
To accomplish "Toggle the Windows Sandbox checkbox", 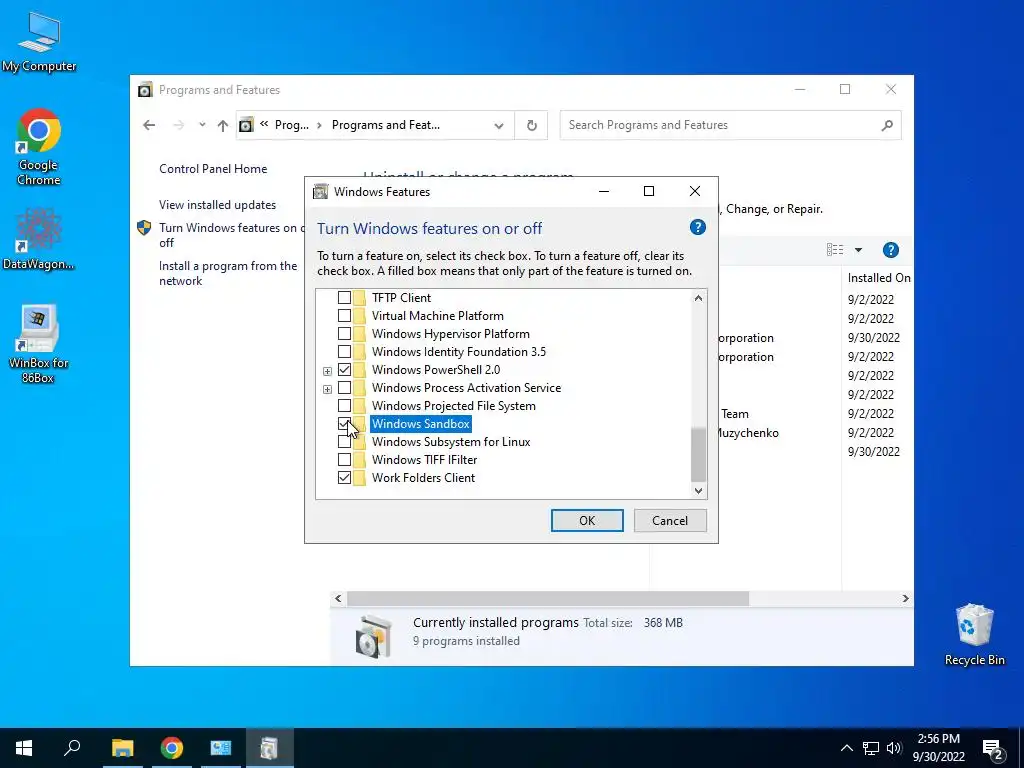I will click(344, 424).
